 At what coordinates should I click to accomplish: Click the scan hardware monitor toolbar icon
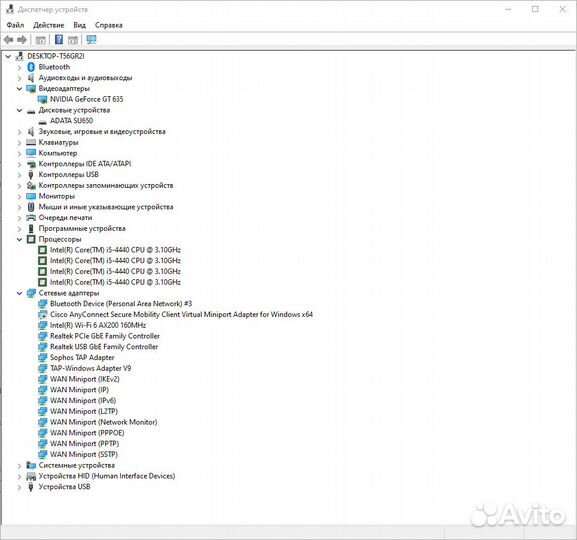point(91,39)
